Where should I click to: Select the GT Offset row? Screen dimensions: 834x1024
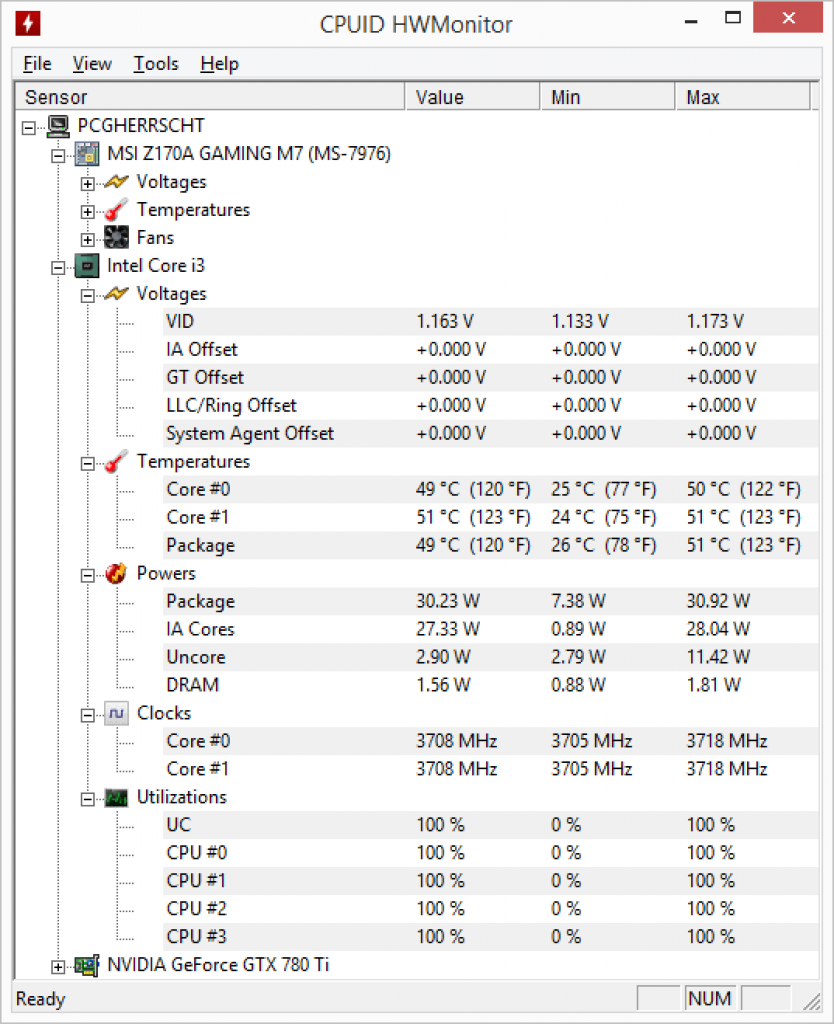coord(491,377)
